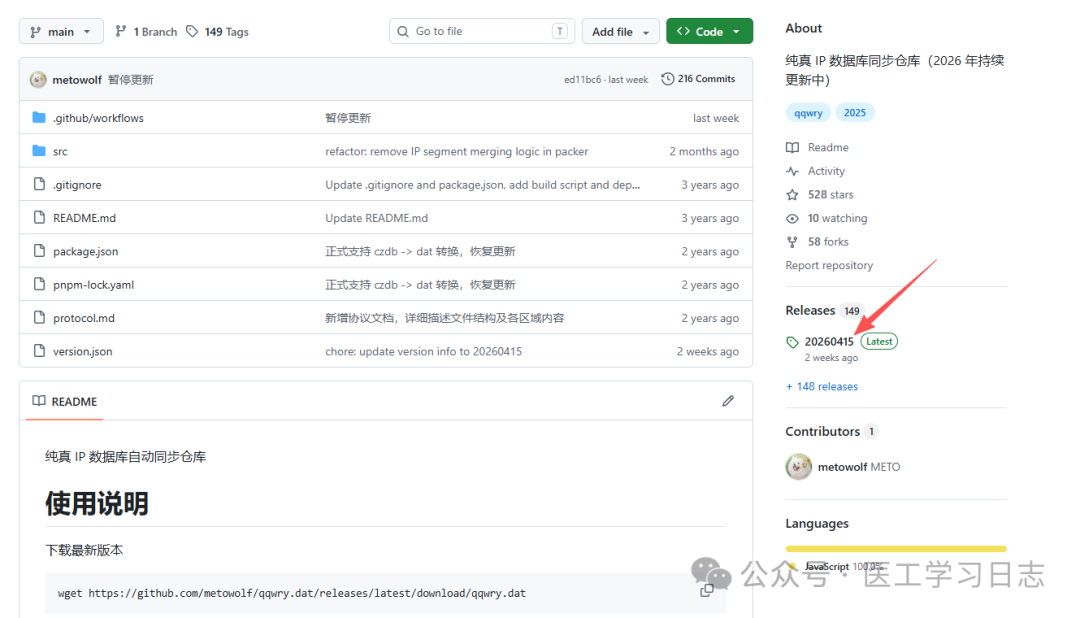Viewport: 1080px width, 618px height.
Task: Open the version.json file
Action: point(83,351)
